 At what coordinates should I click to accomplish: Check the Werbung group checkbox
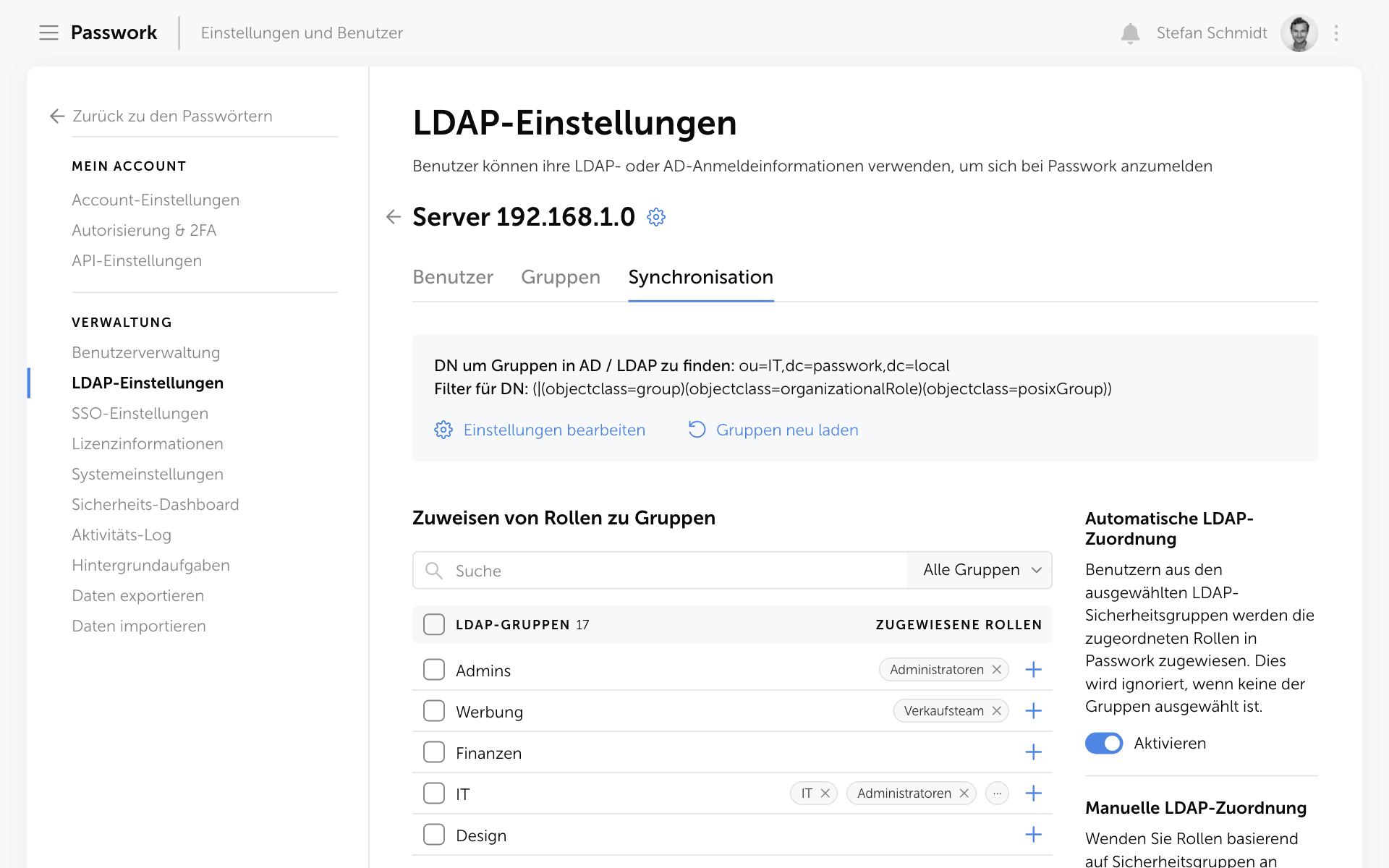point(434,711)
